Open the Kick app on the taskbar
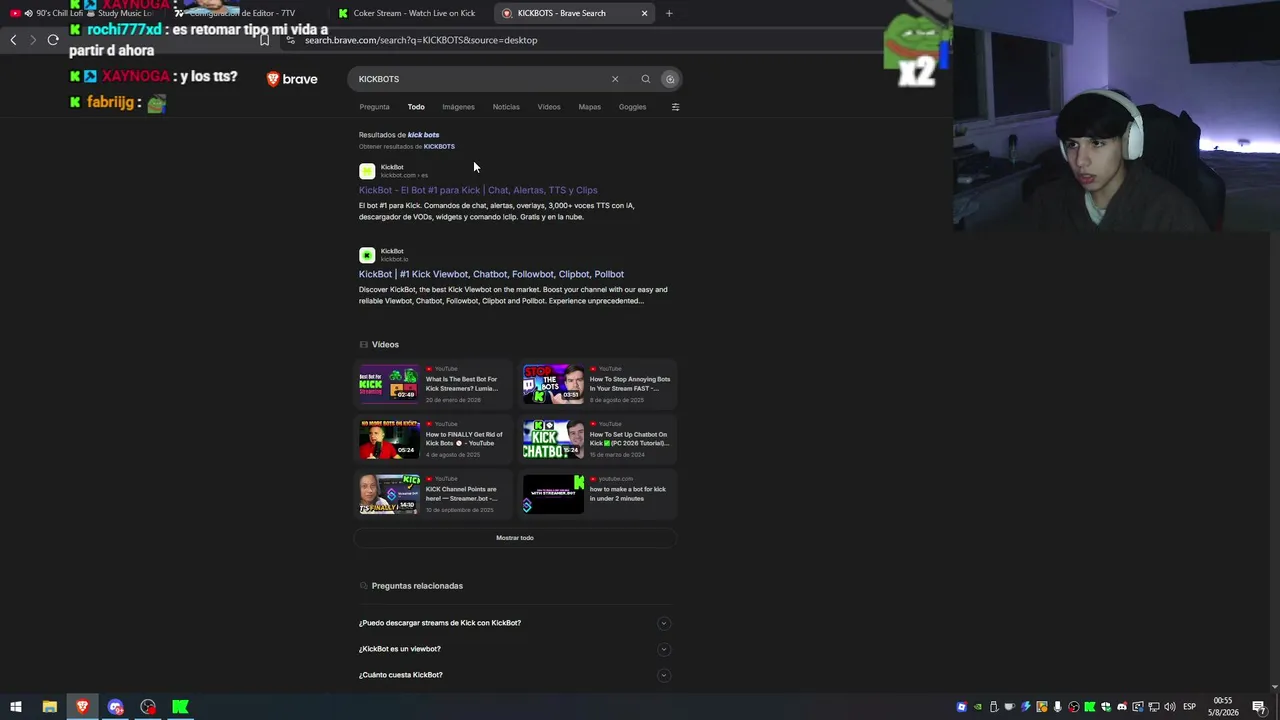Image resolution: width=1280 pixels, height=720 pixels. click(x=180, y=707)
